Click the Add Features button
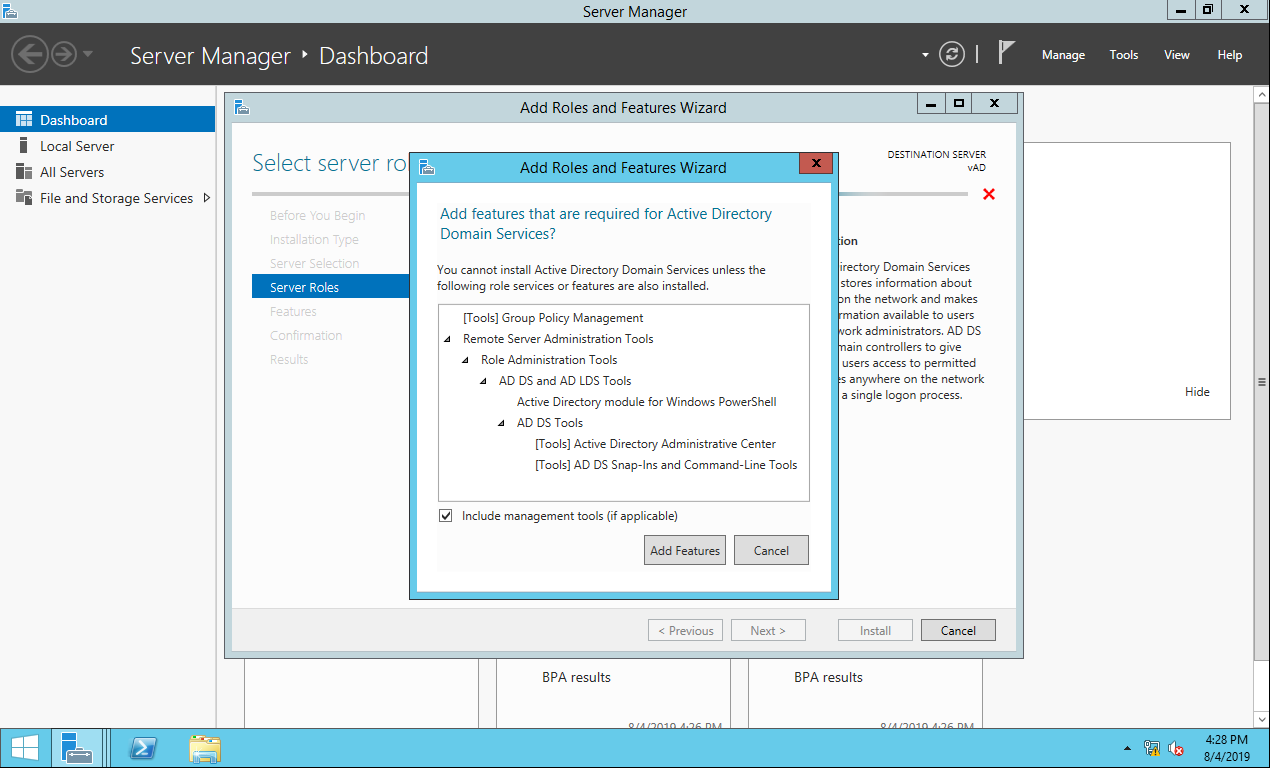This screenshot has height=768, width=1270. coord(685,550)
